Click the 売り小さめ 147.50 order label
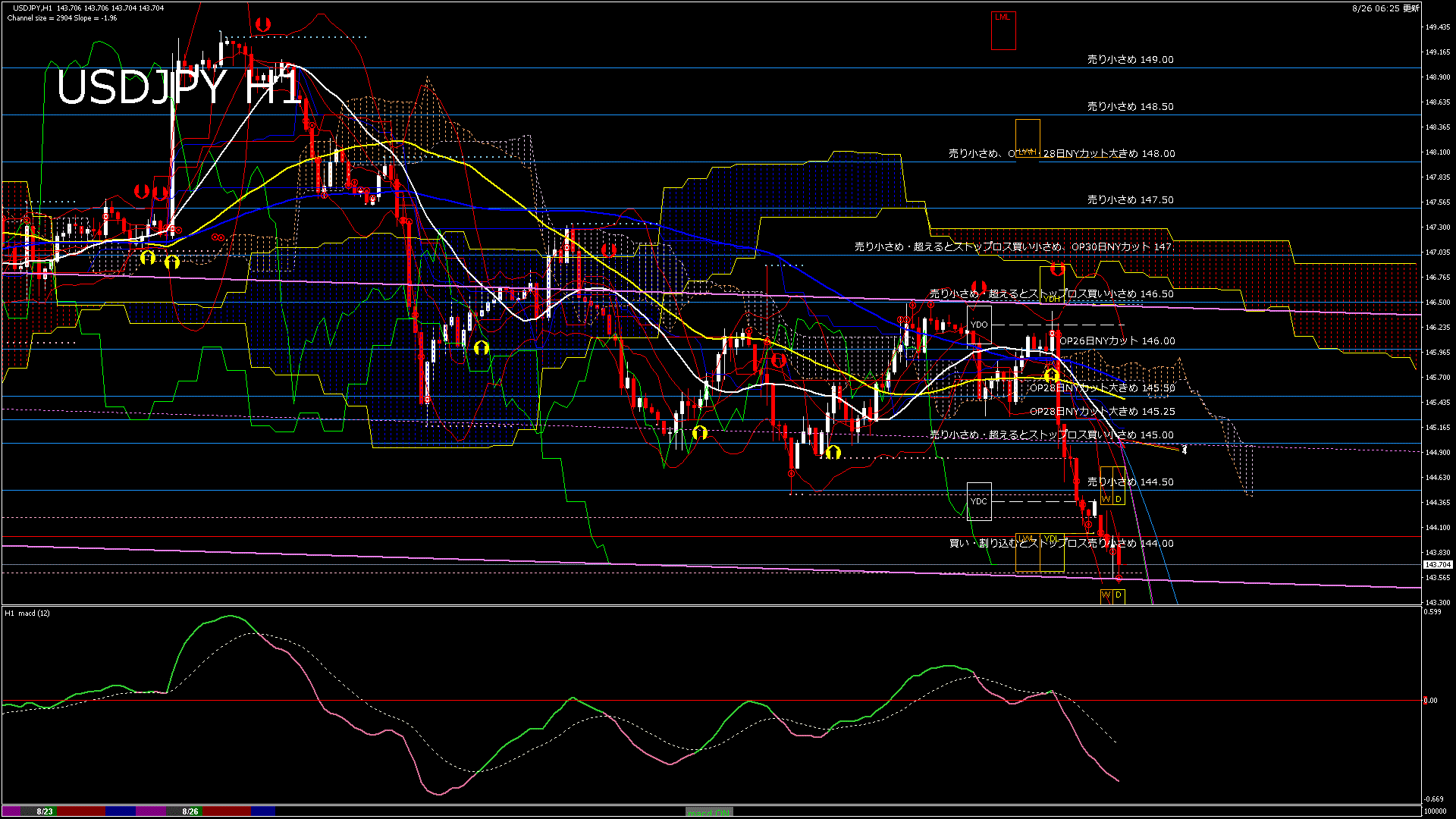The width and height of the screenshot is (1456, 819). tap(1131, 199)
